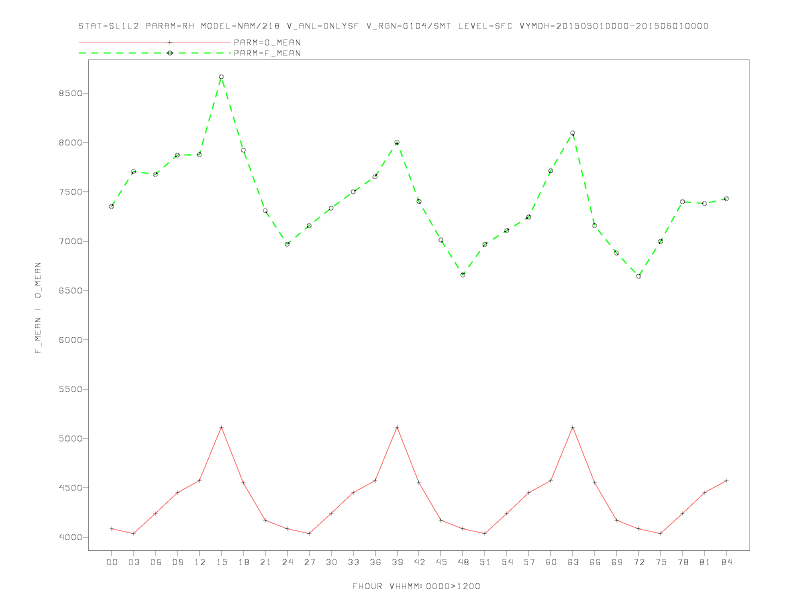
Task: Select the F_MEAN peak marker at hour 63
Action: click(573, 133)
